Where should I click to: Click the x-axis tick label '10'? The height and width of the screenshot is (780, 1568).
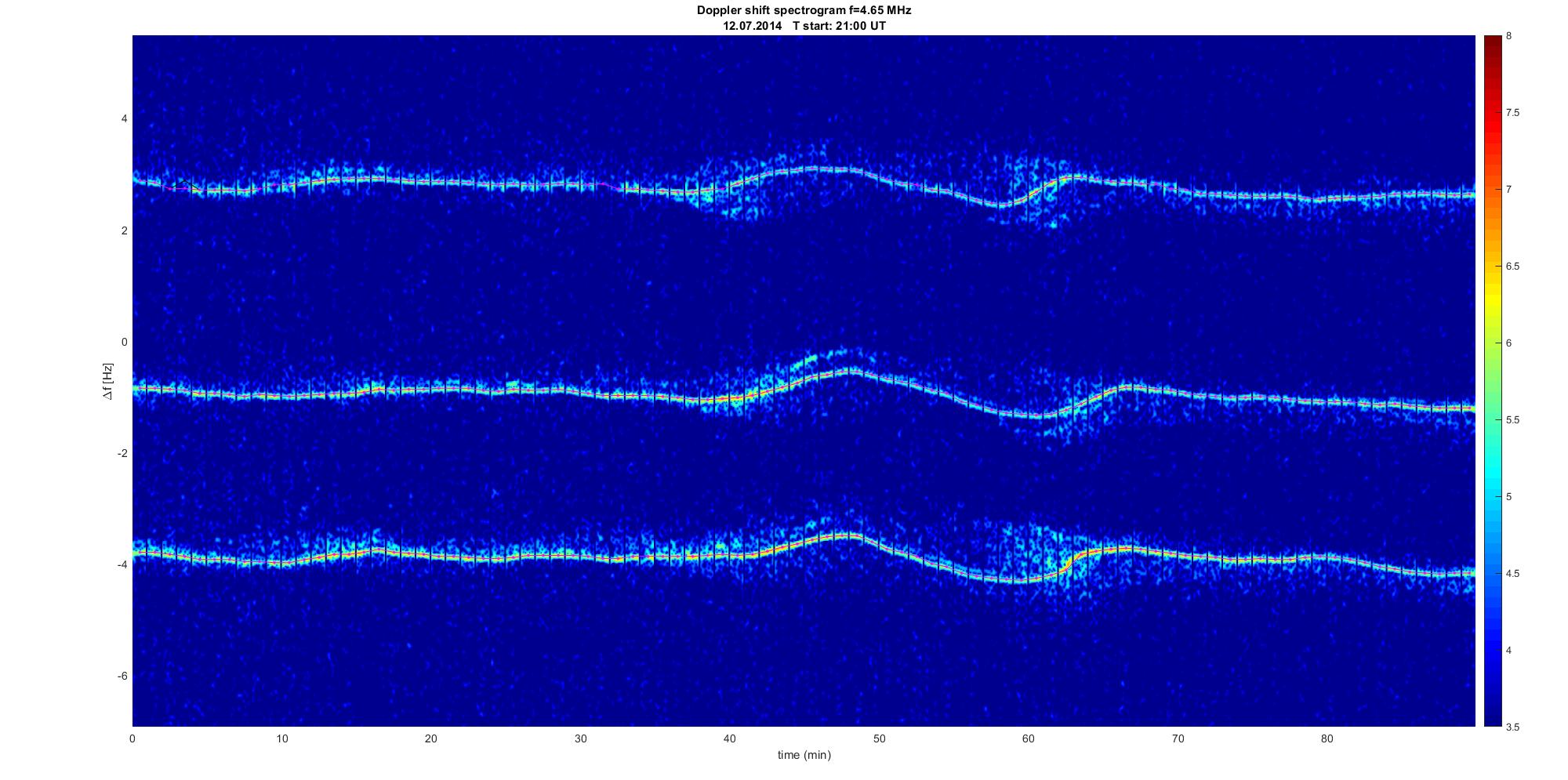[x=282, y=738]
